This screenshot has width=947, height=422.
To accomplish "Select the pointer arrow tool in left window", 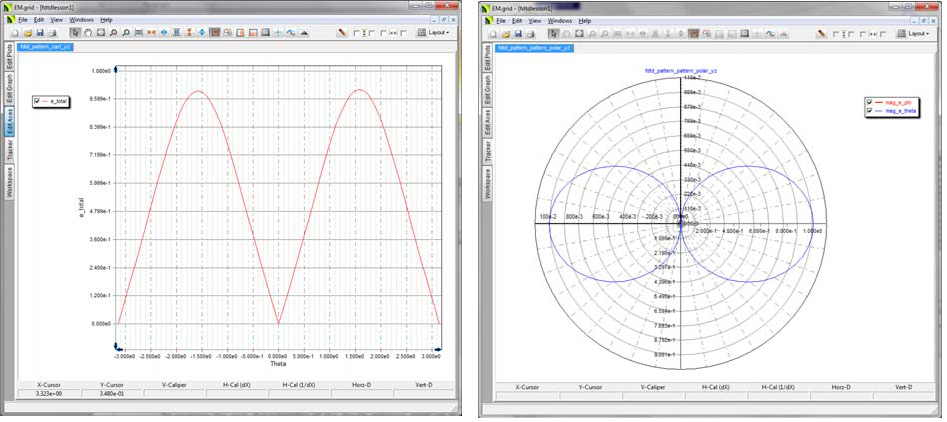I will pyautogui.click(x=76, y=33).
